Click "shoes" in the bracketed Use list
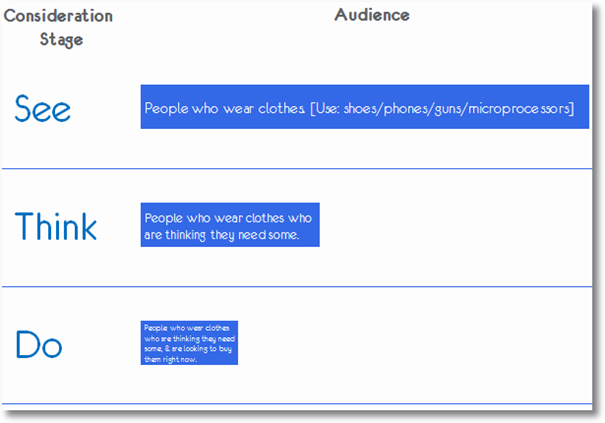 coord(363,108)
